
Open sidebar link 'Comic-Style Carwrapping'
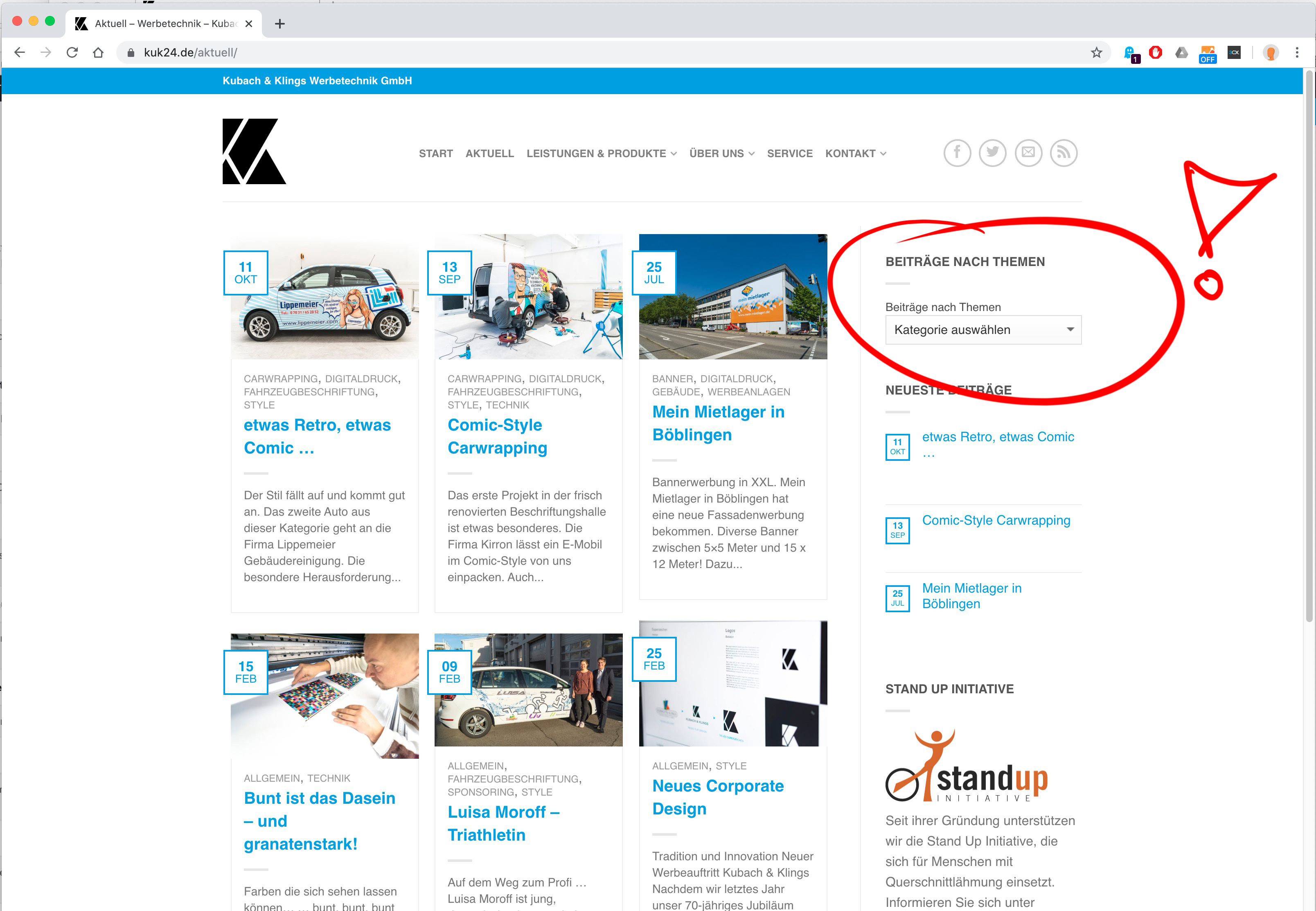pyautogui.click(x=996, y=520)
